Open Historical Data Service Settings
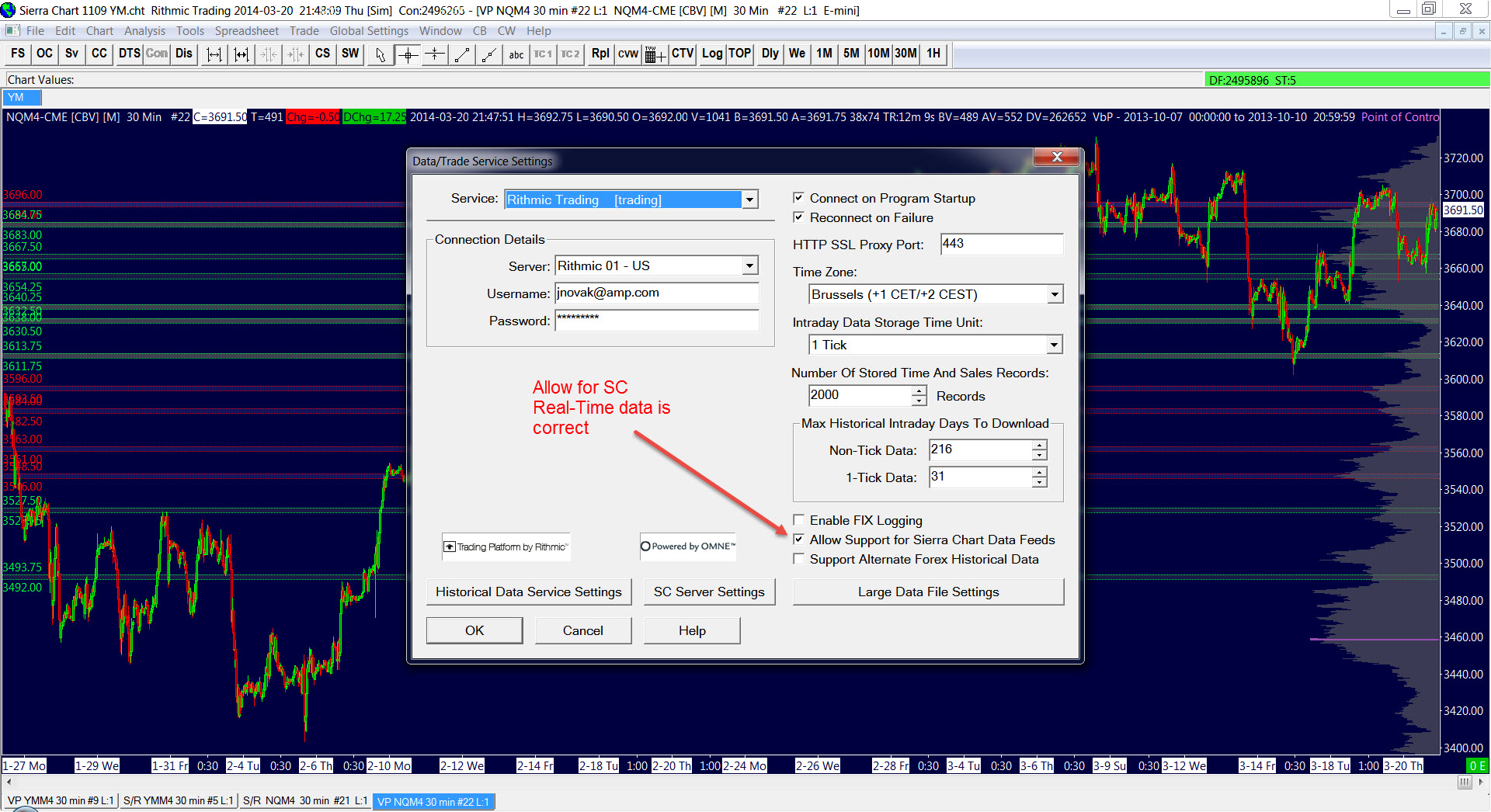Image resolution: width=1491 pixels, height=812 pixels. tap(528, 592)
